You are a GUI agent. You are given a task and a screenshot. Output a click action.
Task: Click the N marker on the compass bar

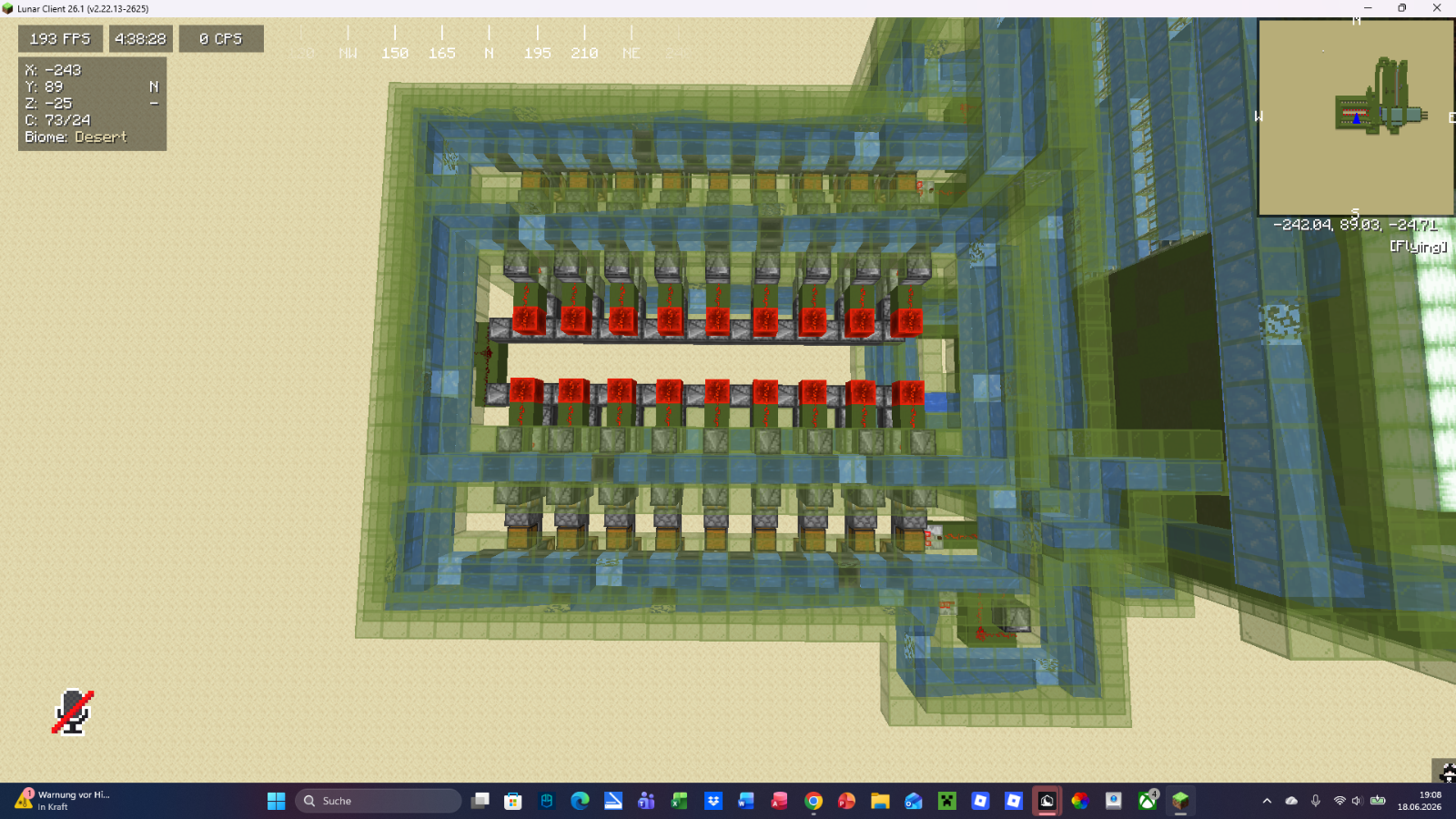pyautogui.click(x=490, y=54)
